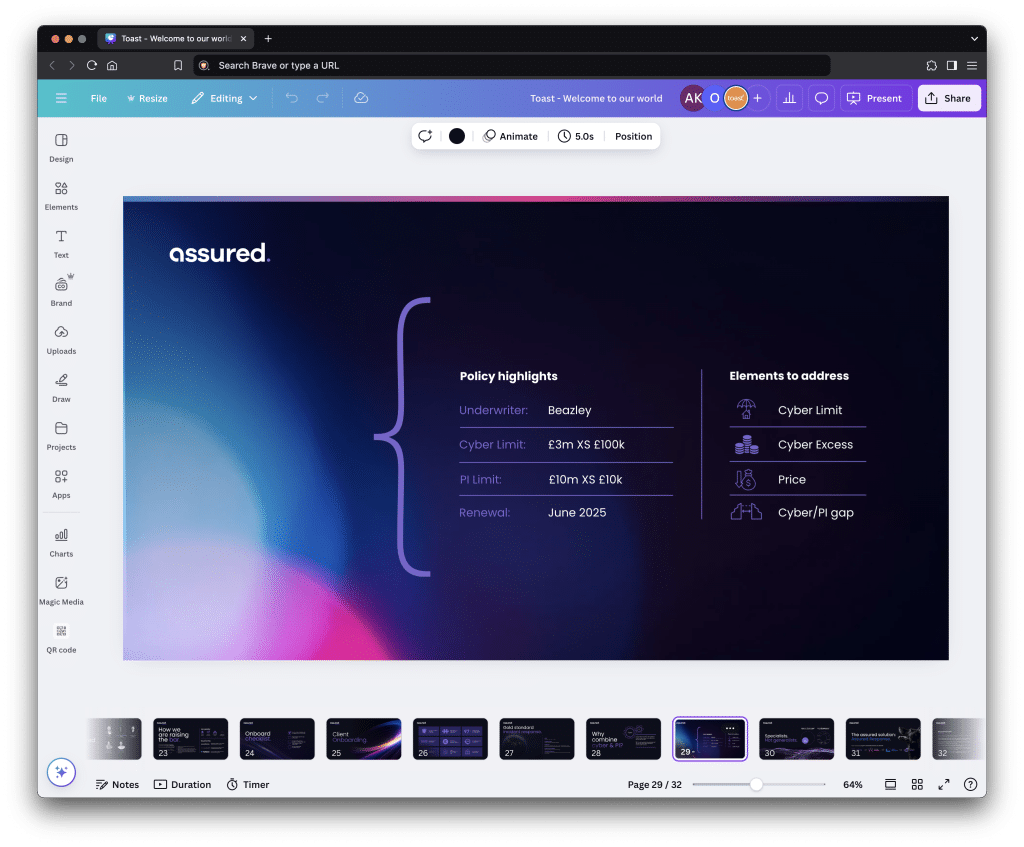The width and height of the screenshot is (1024, 847).
Task: Open Magic Media in the sidebar
Action: [x=61, y=589]
